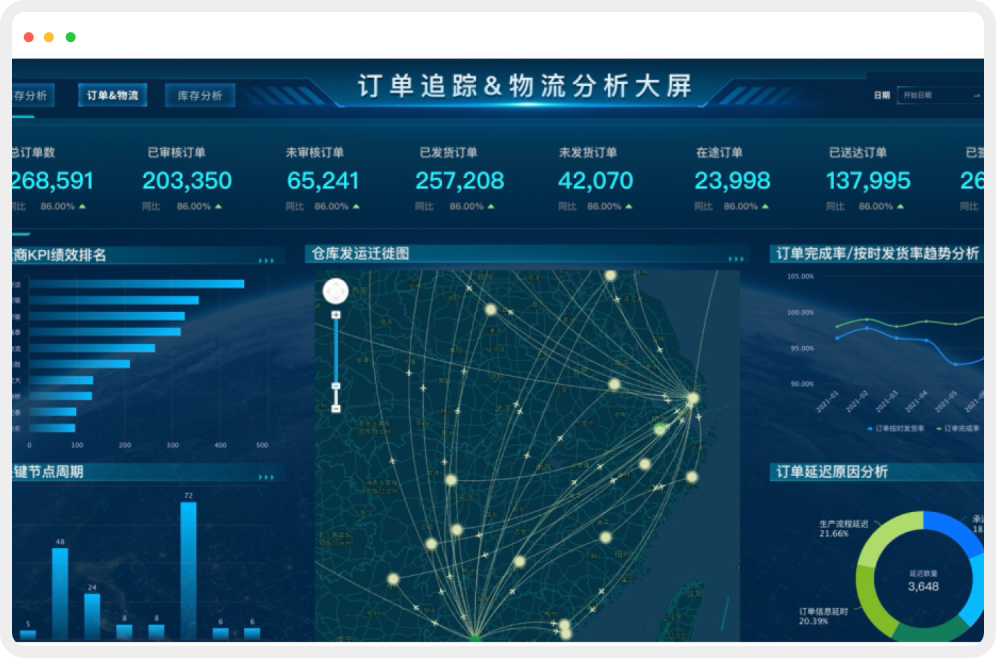
Task: Click the 开始日期 date input field
Action: 933,95
